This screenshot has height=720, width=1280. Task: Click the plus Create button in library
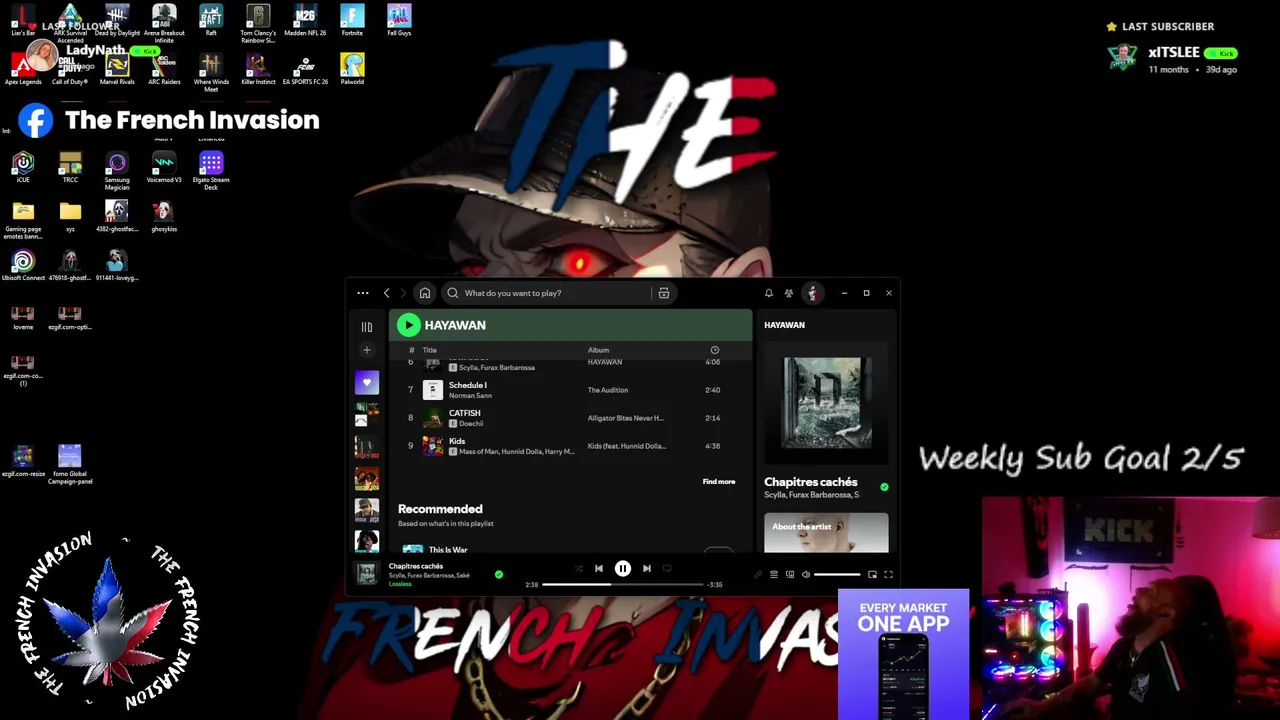click(367, 350)
